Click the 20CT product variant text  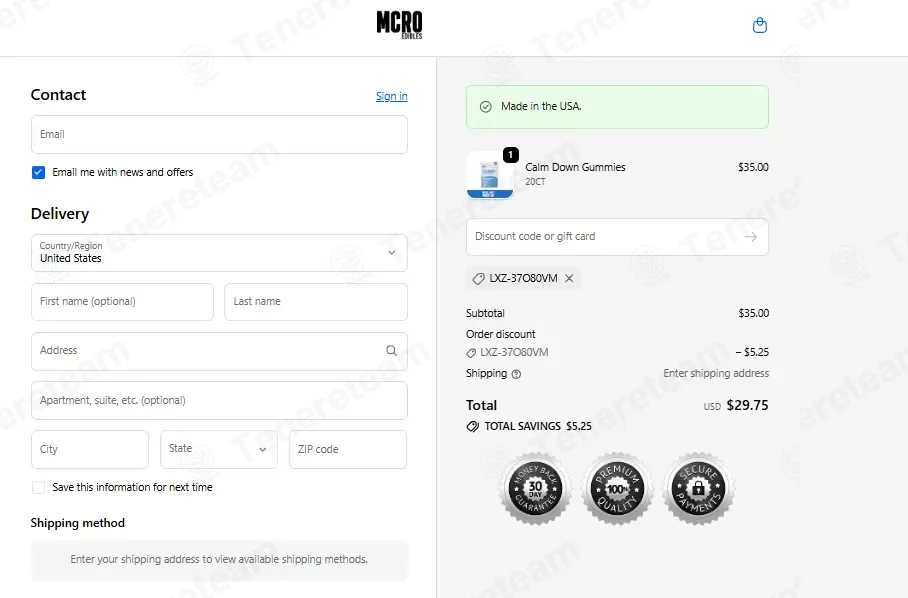tap(535, 182)
